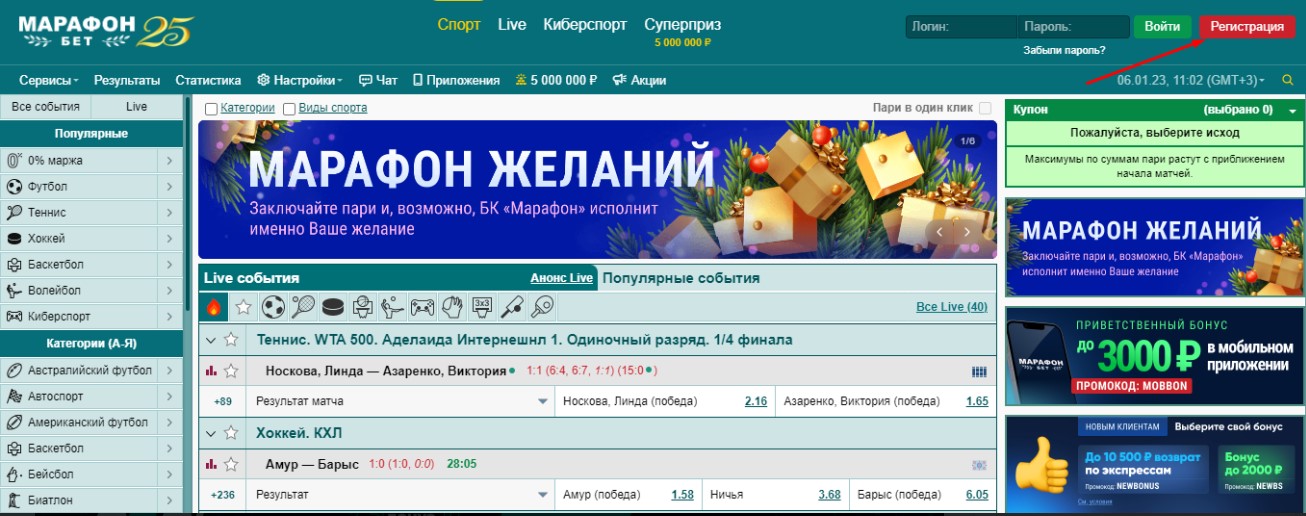Favorite the Амур — Барыс match star
Image resolution: width=1306 pixels, height=516 pixels.
pyautogui.click(x=231, y=464)
